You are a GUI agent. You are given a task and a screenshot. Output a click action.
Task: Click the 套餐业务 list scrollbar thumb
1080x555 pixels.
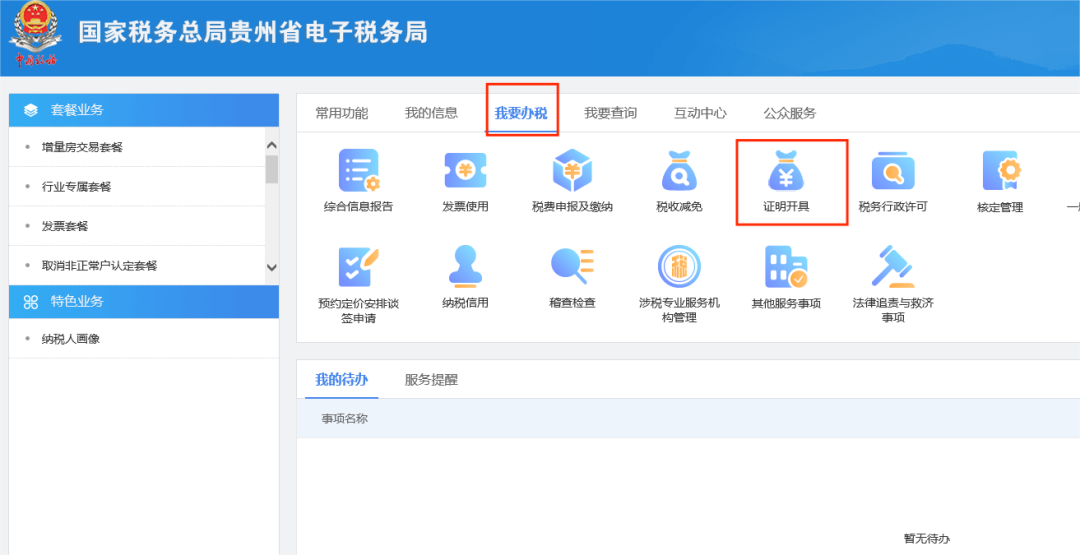coord(271,169)
